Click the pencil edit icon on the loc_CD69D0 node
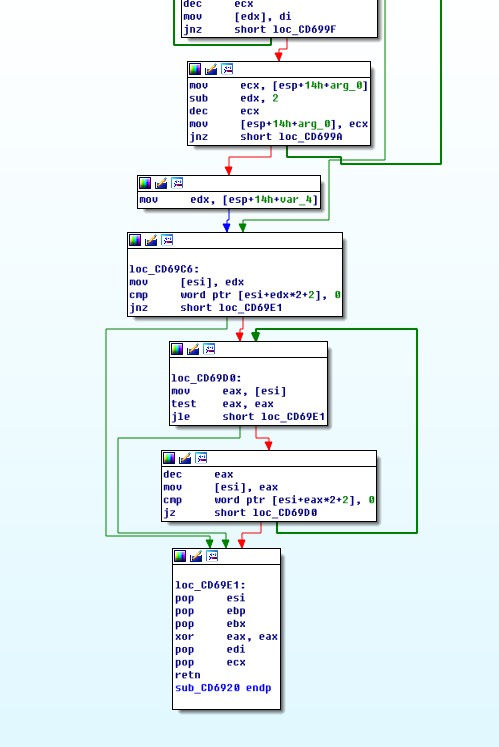Screen dimensions: 499x747 click(193, 349)
